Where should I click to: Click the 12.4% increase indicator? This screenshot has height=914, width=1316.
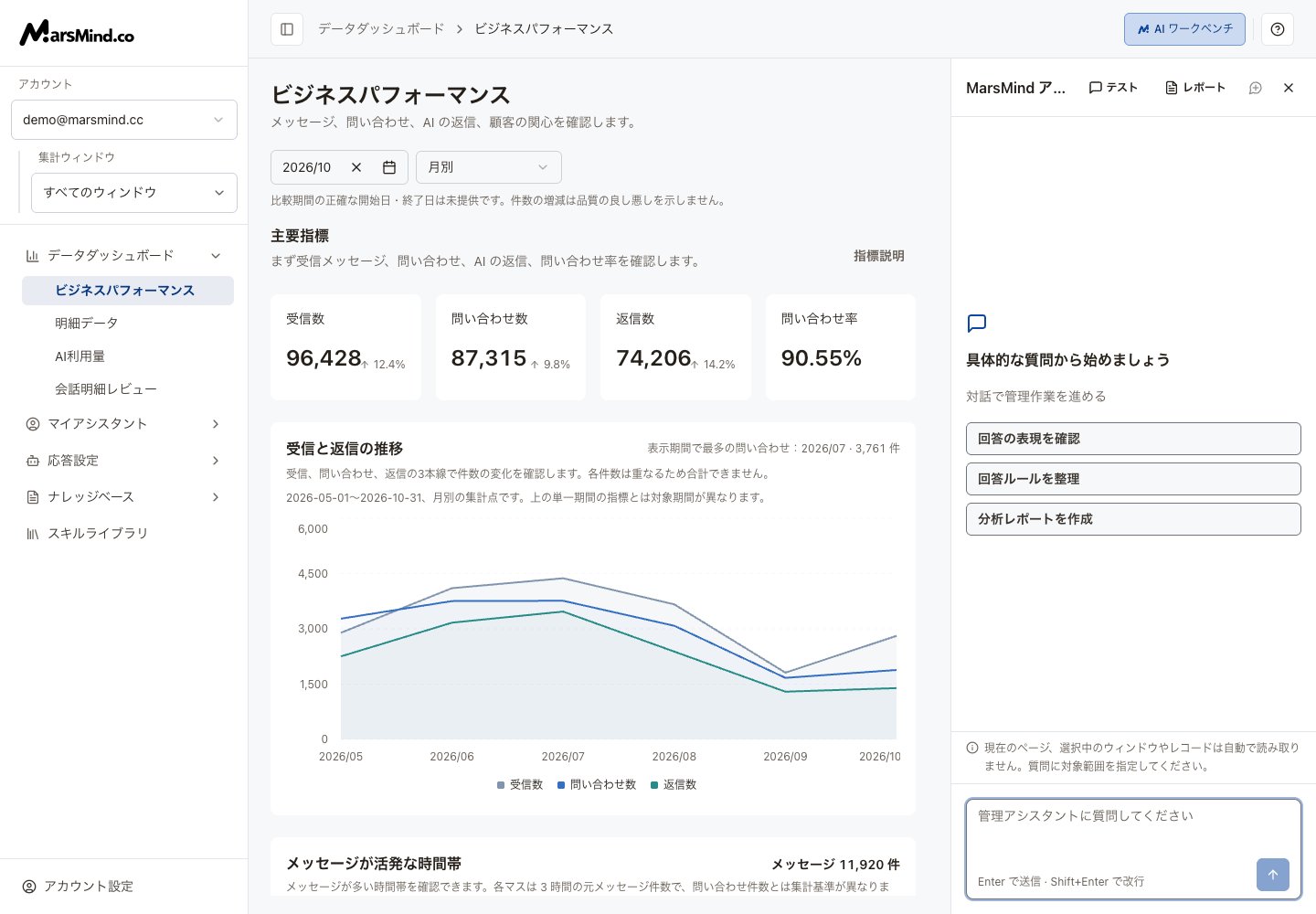pos(383,365)
